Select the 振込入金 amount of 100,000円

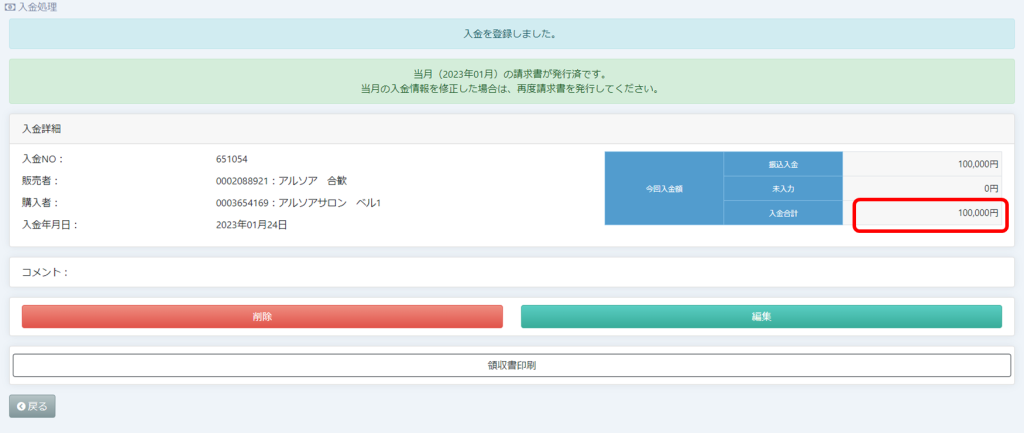coord(977,164)
